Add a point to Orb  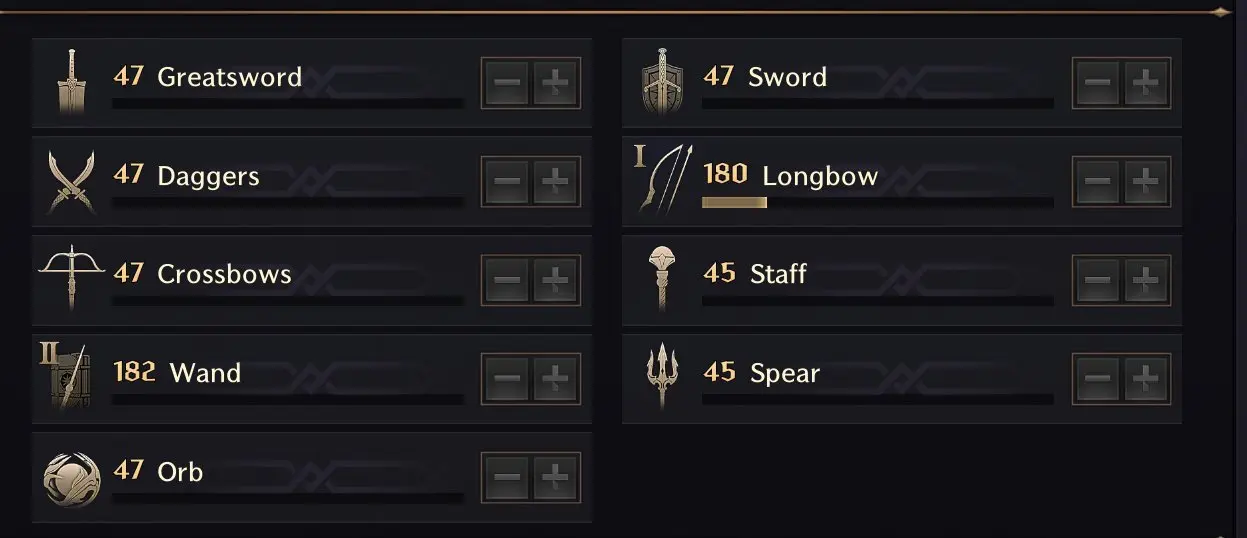point(555,477)
